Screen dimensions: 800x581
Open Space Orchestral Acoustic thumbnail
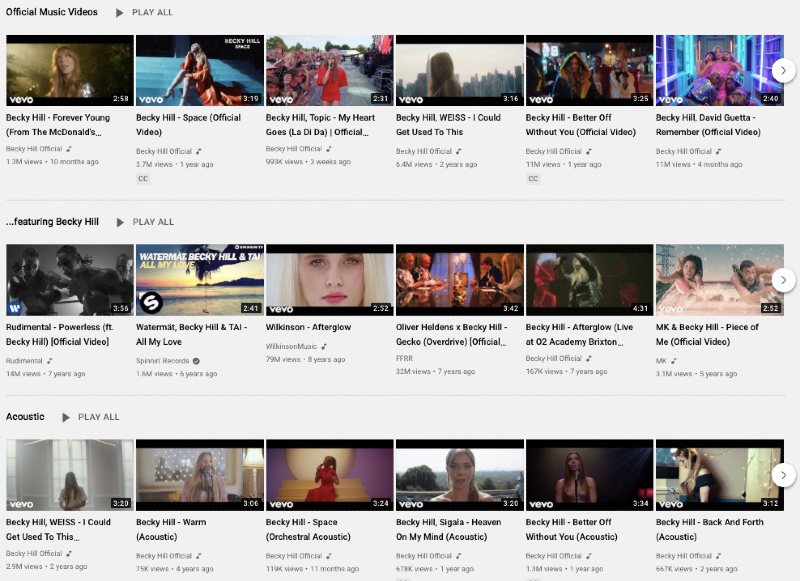[330, 475]
